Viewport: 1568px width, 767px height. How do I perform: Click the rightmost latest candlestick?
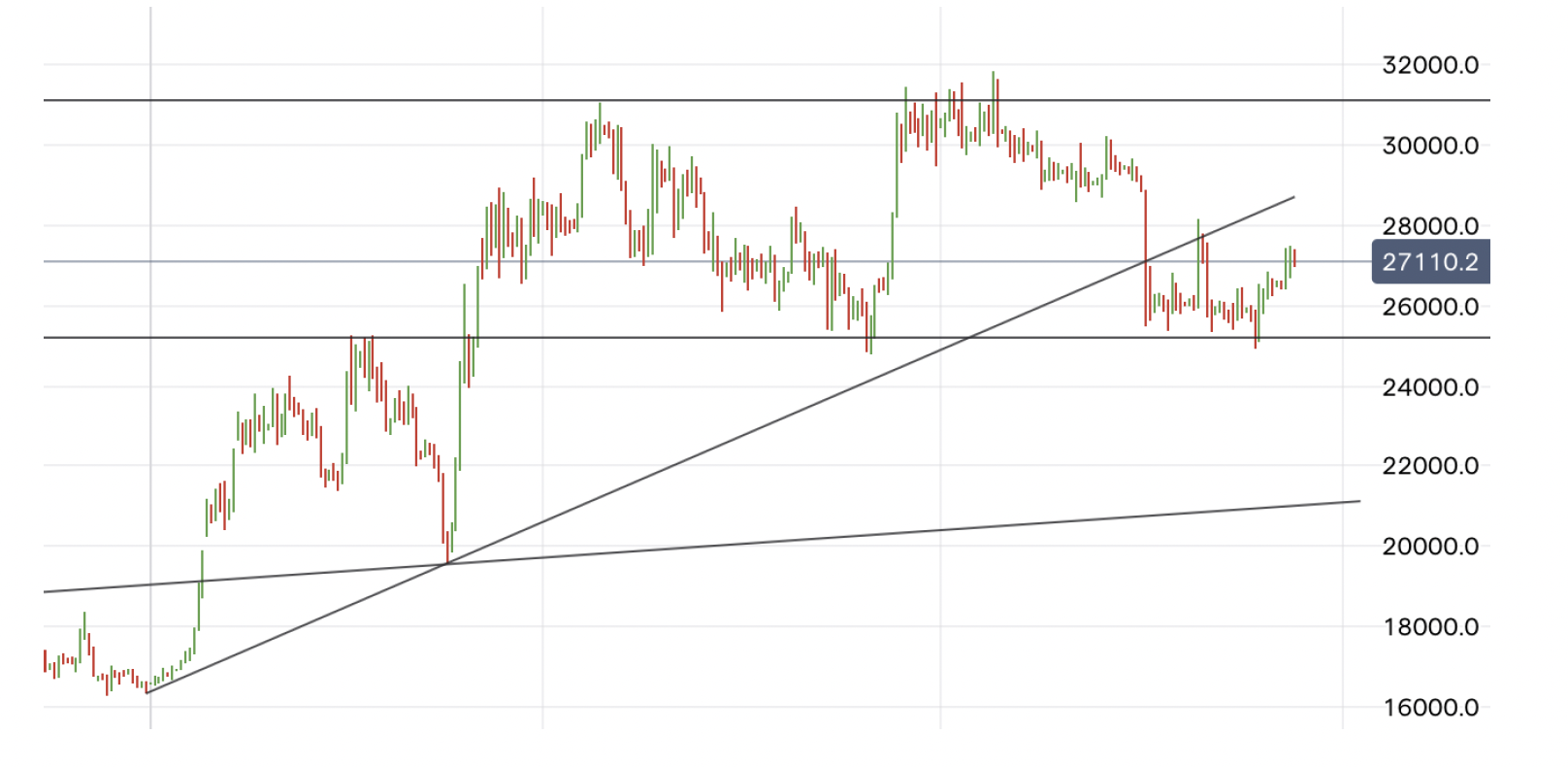[x=1294, y=258]
